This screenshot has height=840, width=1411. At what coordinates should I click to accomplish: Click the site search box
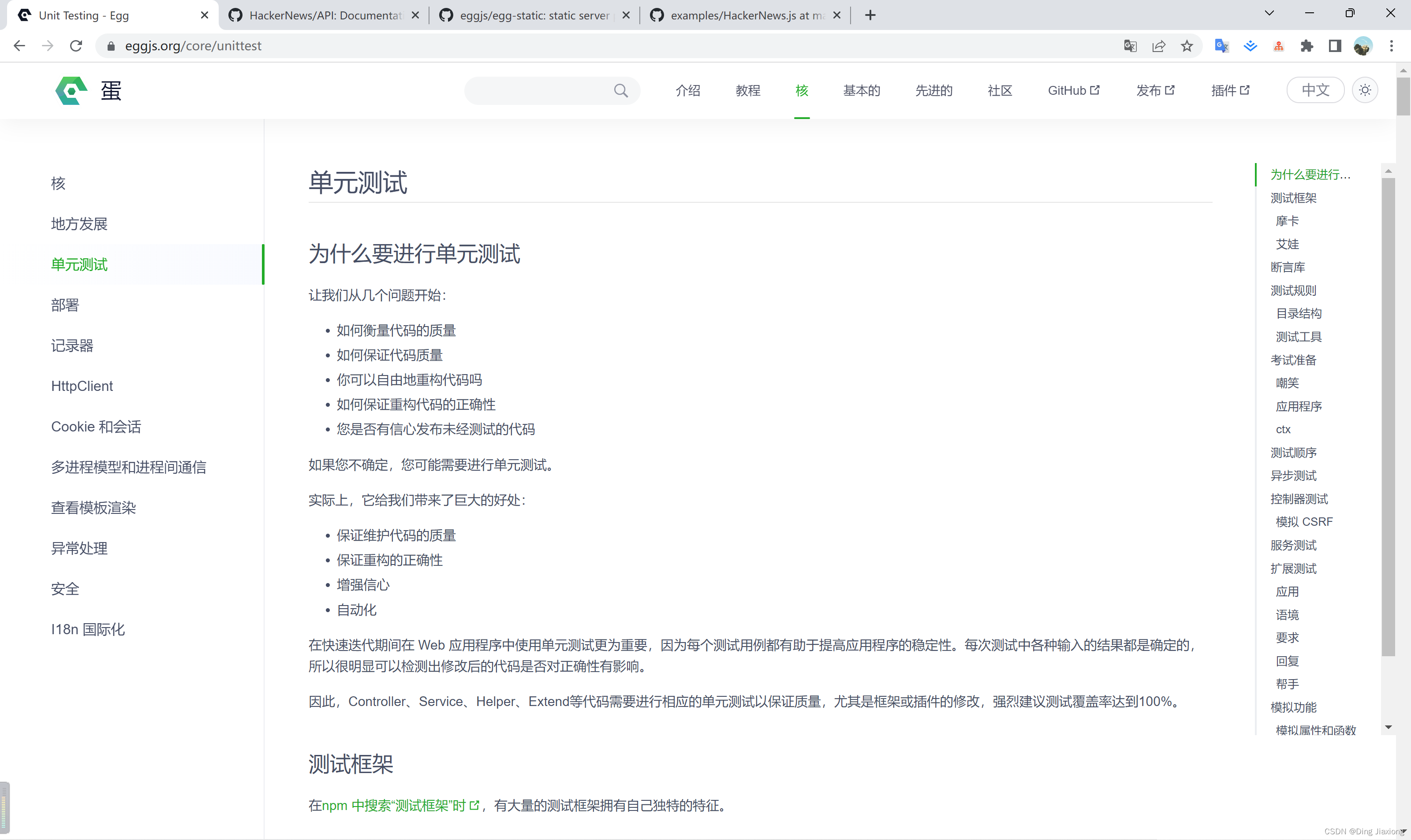pos(552,90)
